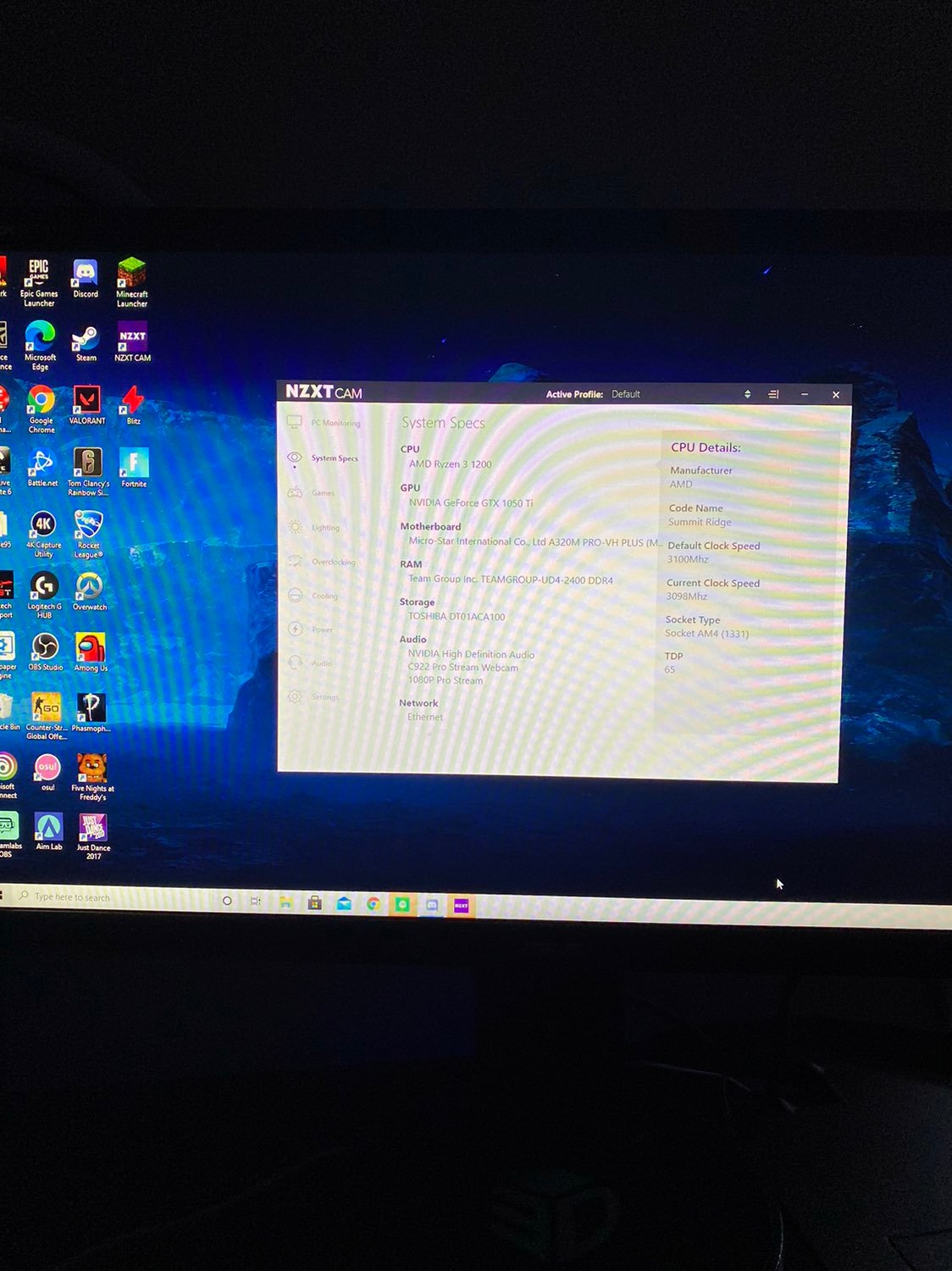The image size is (952, 1271).
Task: Click the Summit Ridge code name value
Action: (x=700, y=522)
